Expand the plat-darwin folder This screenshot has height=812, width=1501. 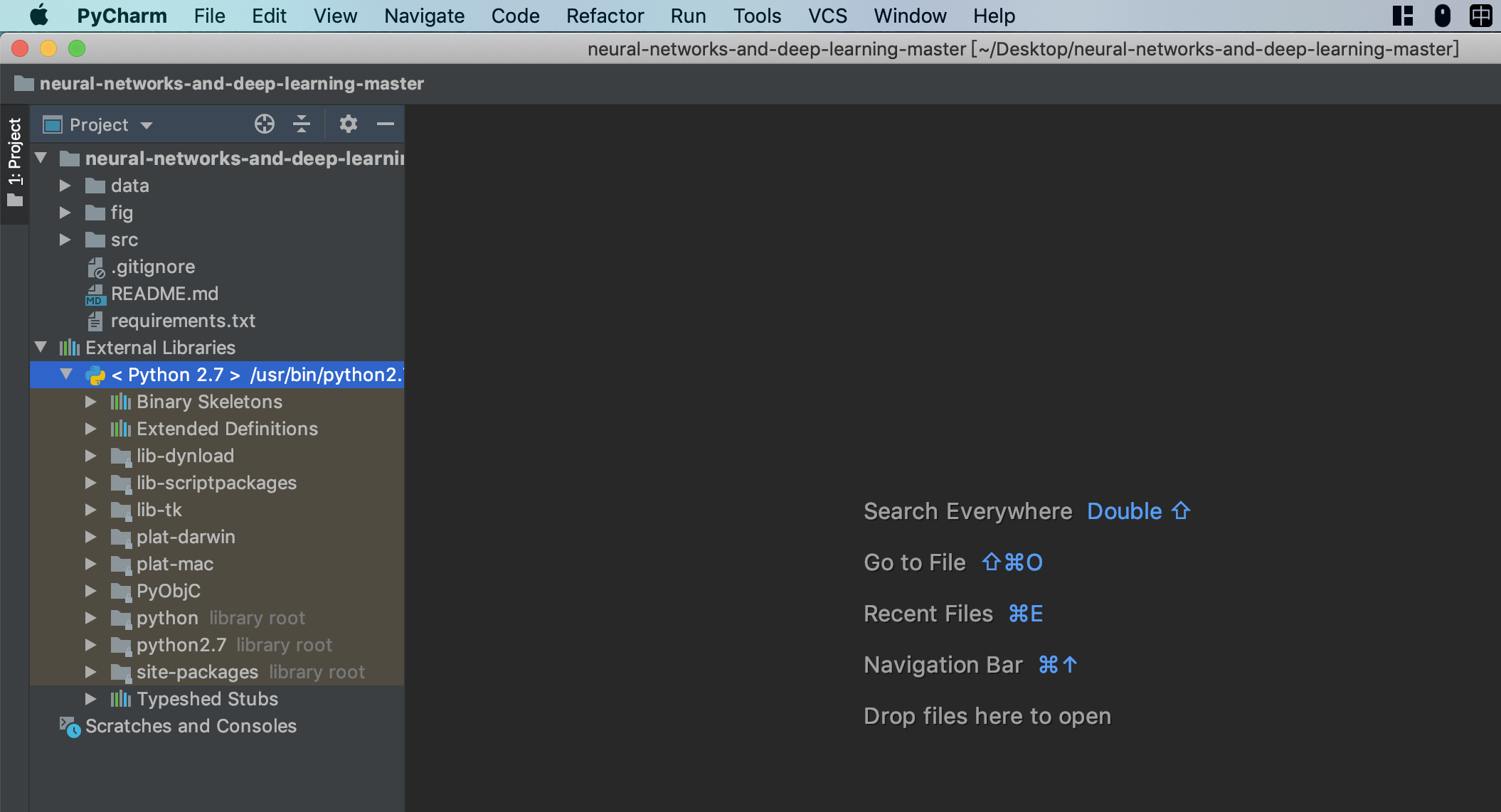click(91, 538)
